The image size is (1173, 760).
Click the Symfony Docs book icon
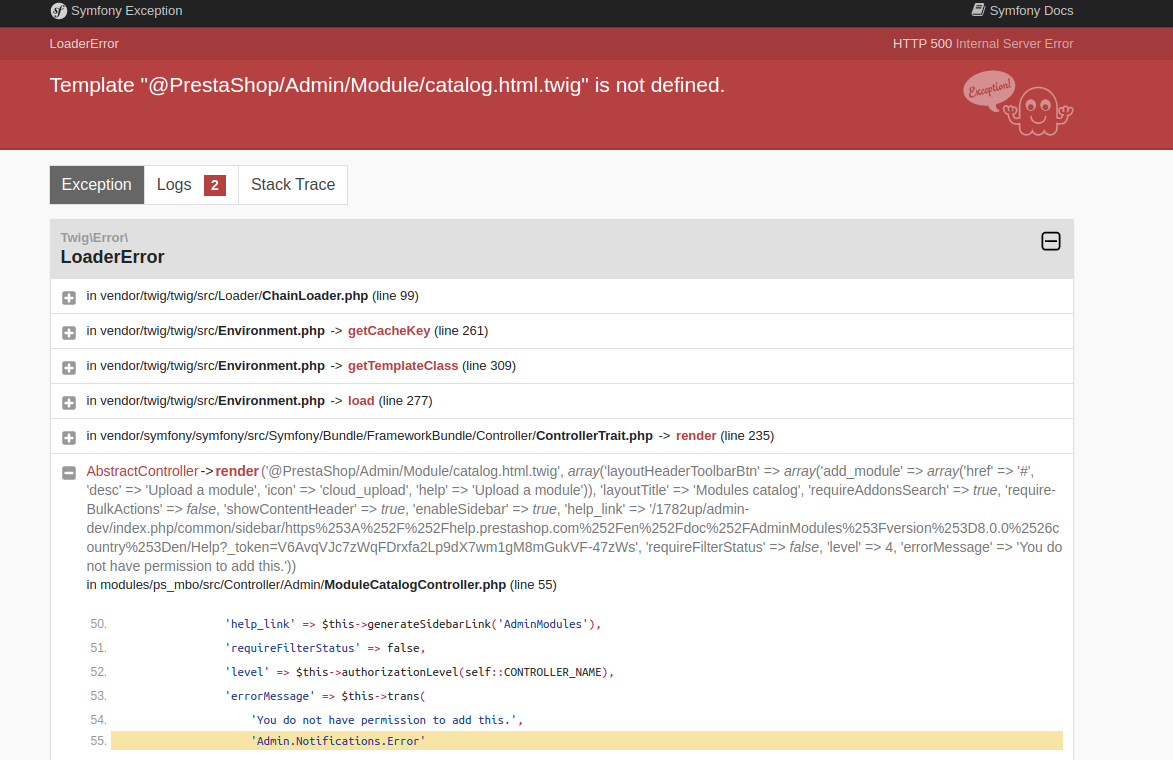[x=978, y=10]
